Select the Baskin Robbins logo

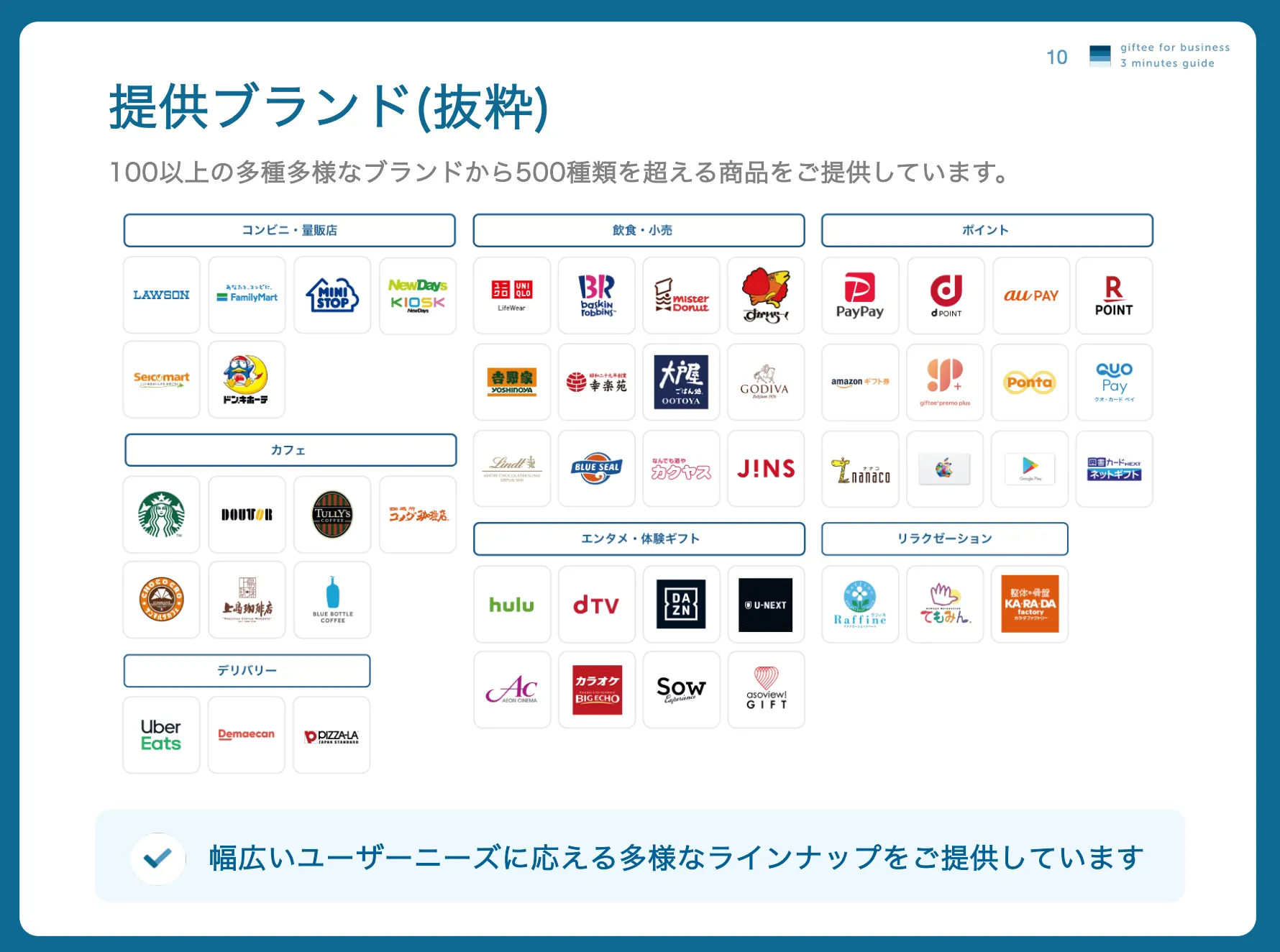click(597, 296)
